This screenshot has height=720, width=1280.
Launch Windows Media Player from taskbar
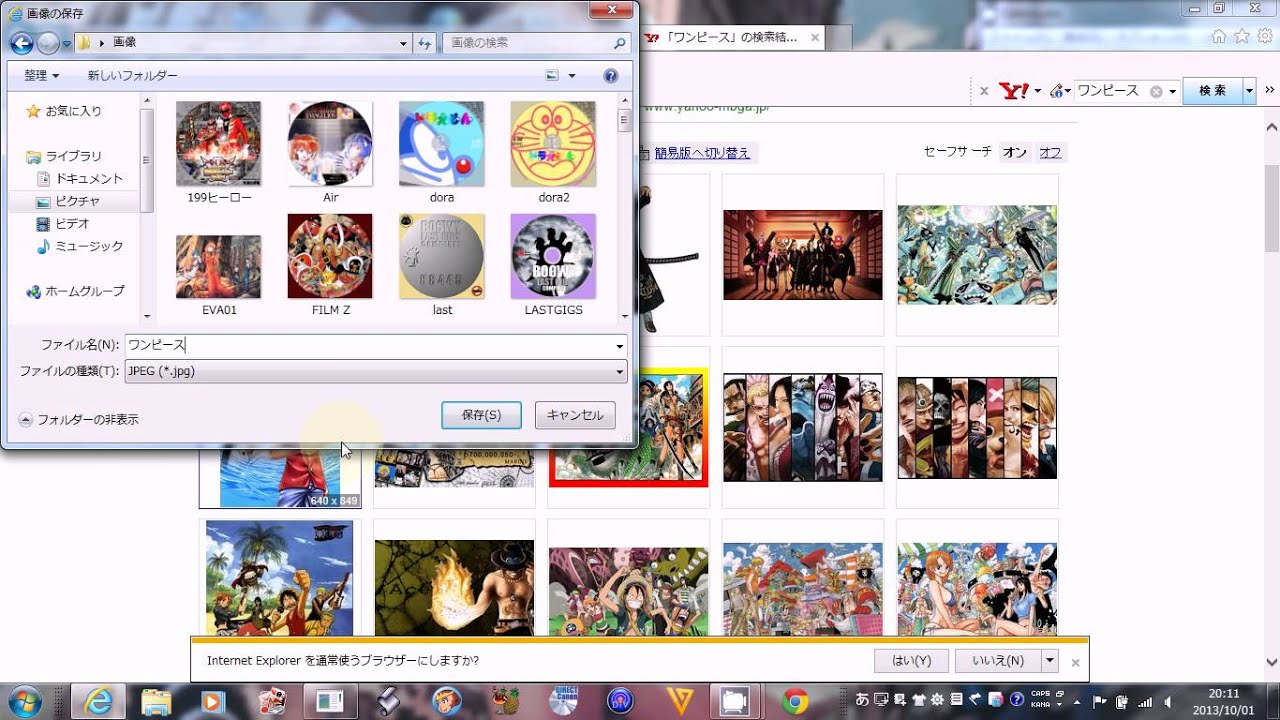(212, 701)
